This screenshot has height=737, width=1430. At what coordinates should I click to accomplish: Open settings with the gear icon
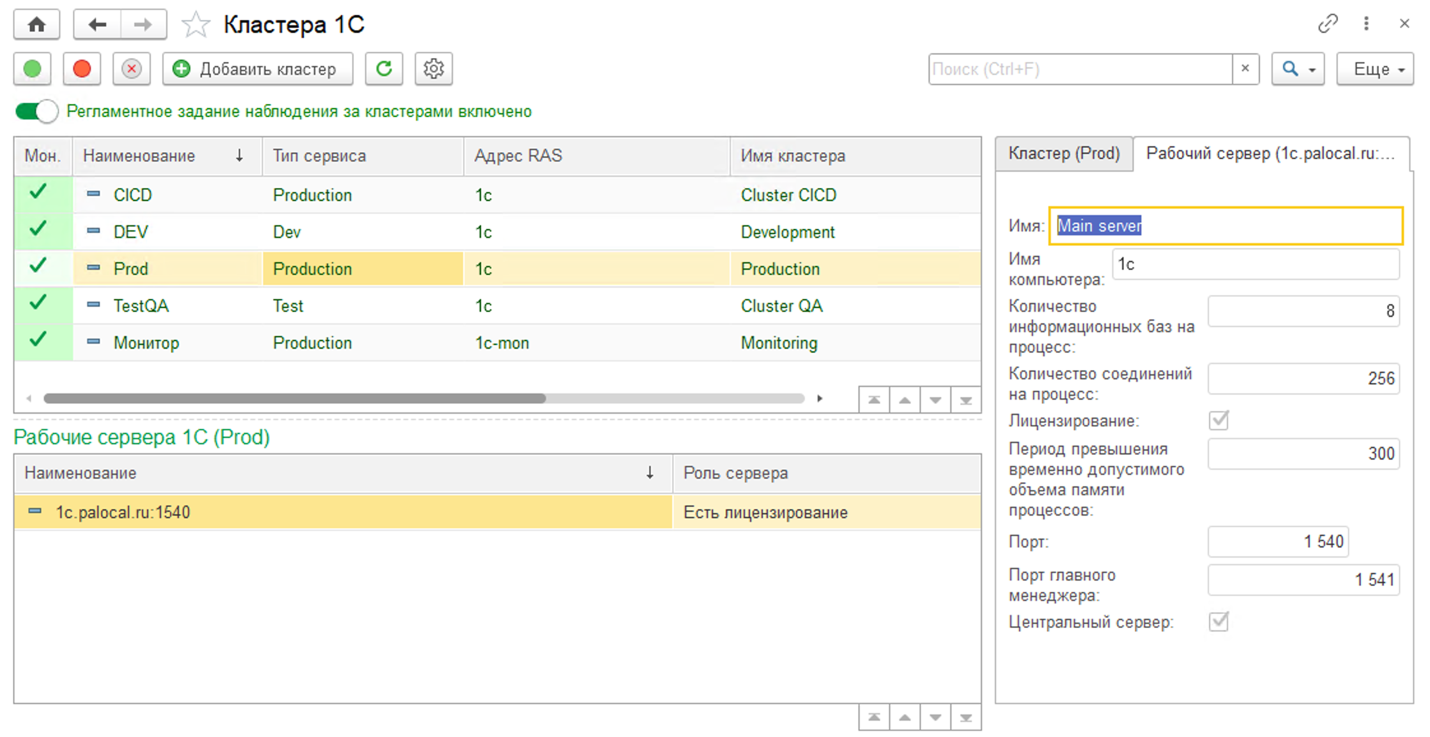point(433,69)
